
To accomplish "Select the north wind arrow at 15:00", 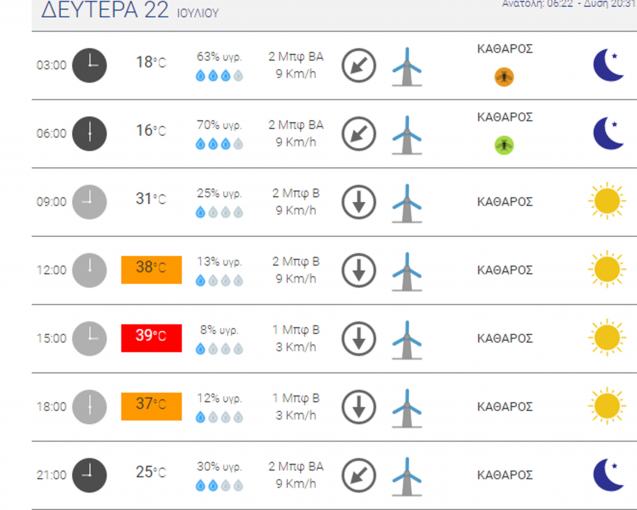I will coord(359,339).
